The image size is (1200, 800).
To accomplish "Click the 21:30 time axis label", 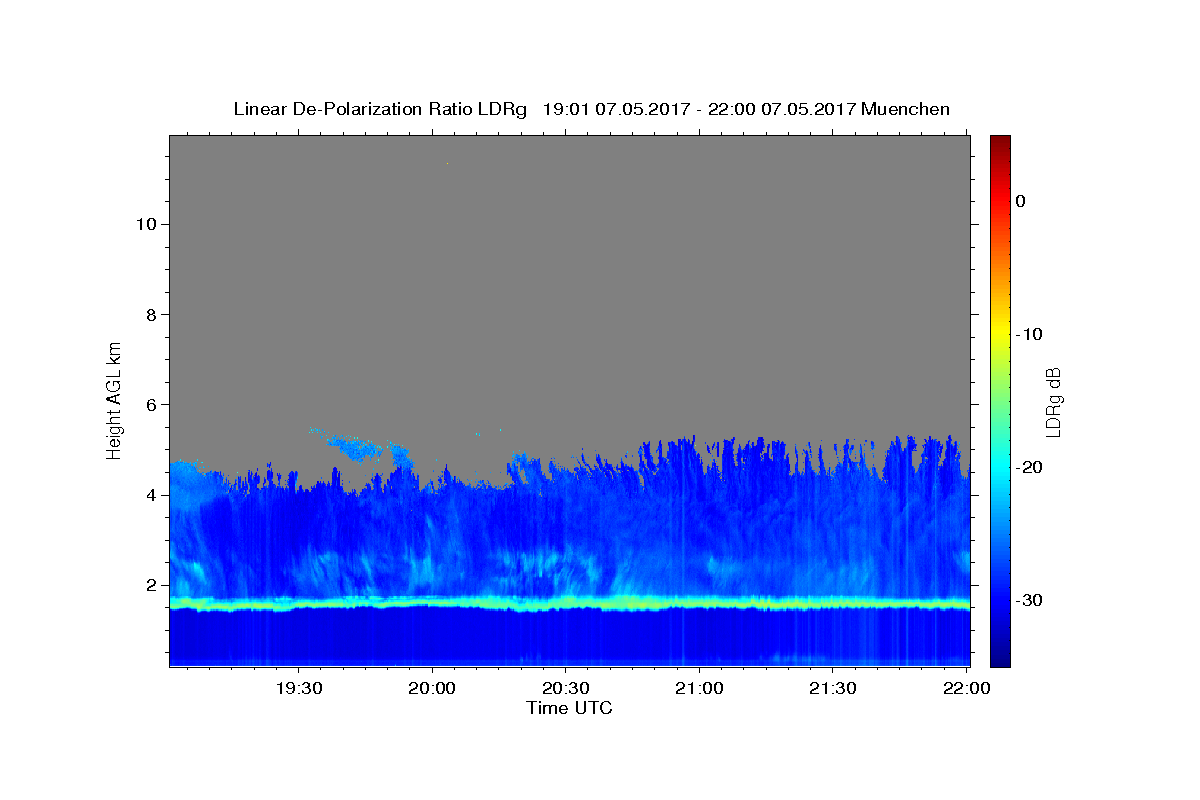I will click(833, 688).
